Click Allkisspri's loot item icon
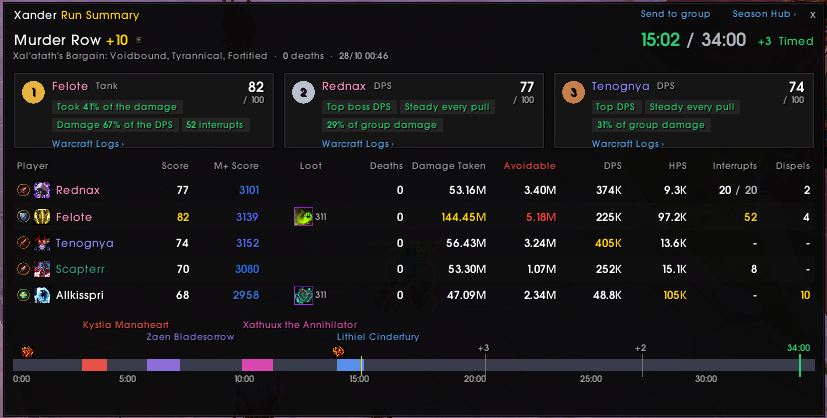 click(303, 295)
